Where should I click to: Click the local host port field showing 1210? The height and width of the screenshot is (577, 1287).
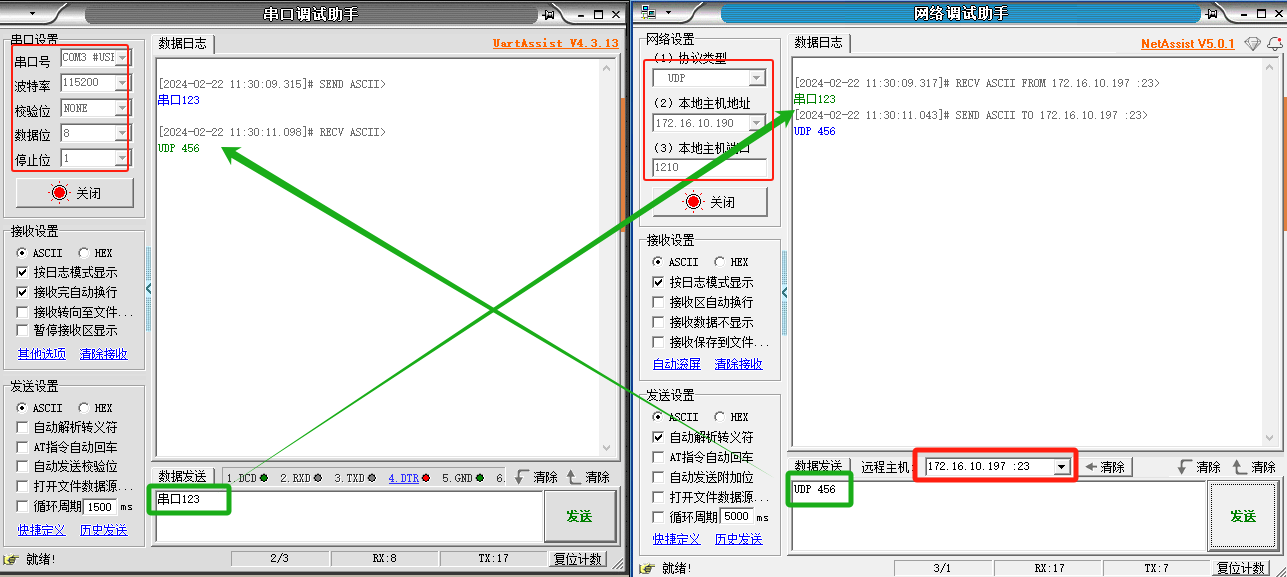coord(709,168)
